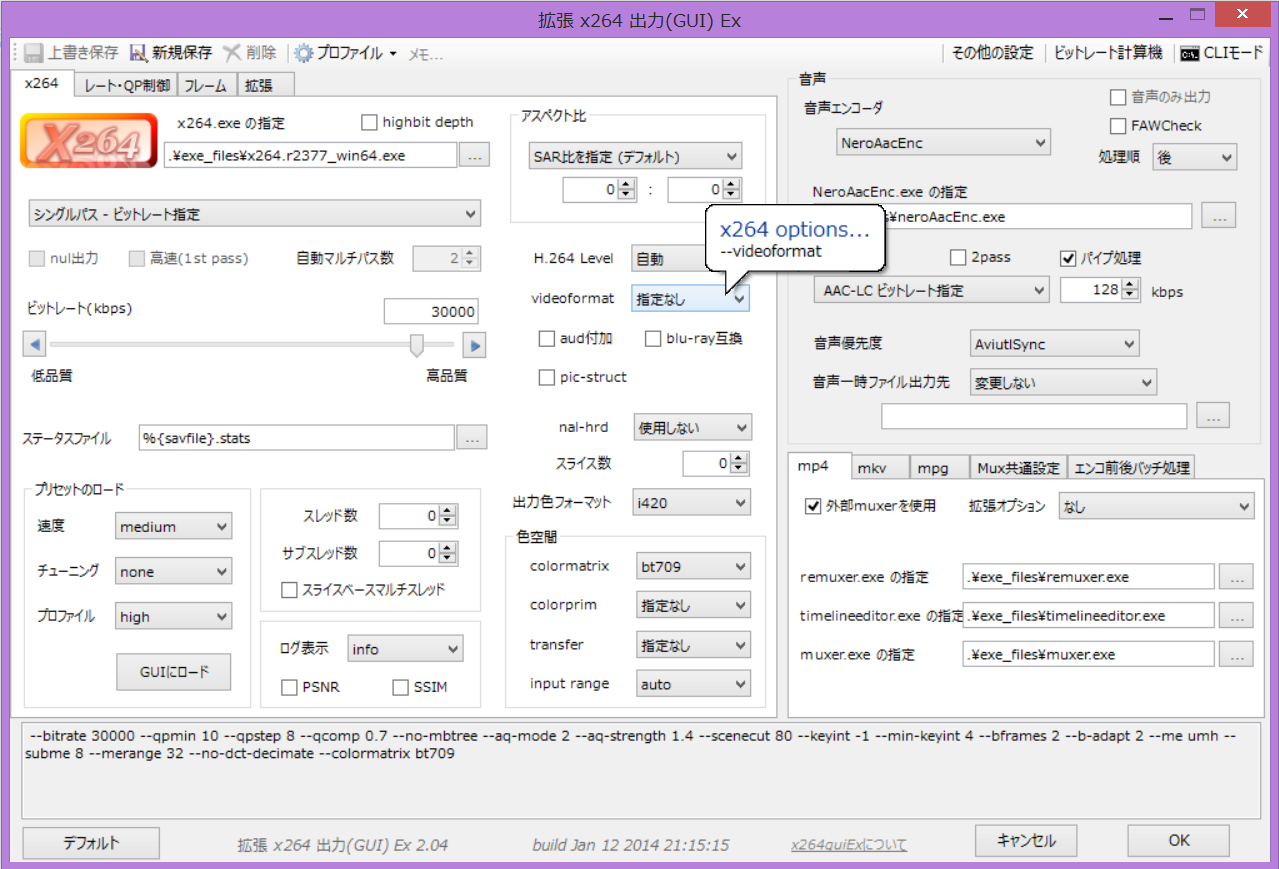
Task: Click the GUIにロード button
Action: pos(173,672)
